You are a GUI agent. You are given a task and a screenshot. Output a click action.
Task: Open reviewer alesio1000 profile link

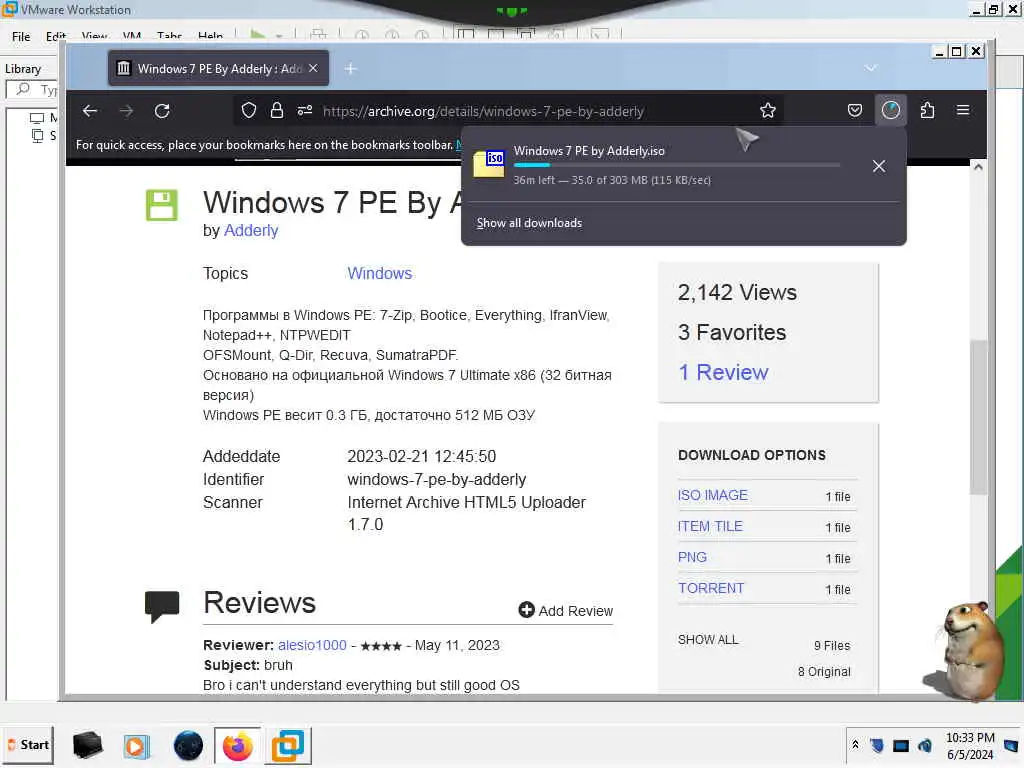click(312, 645)
